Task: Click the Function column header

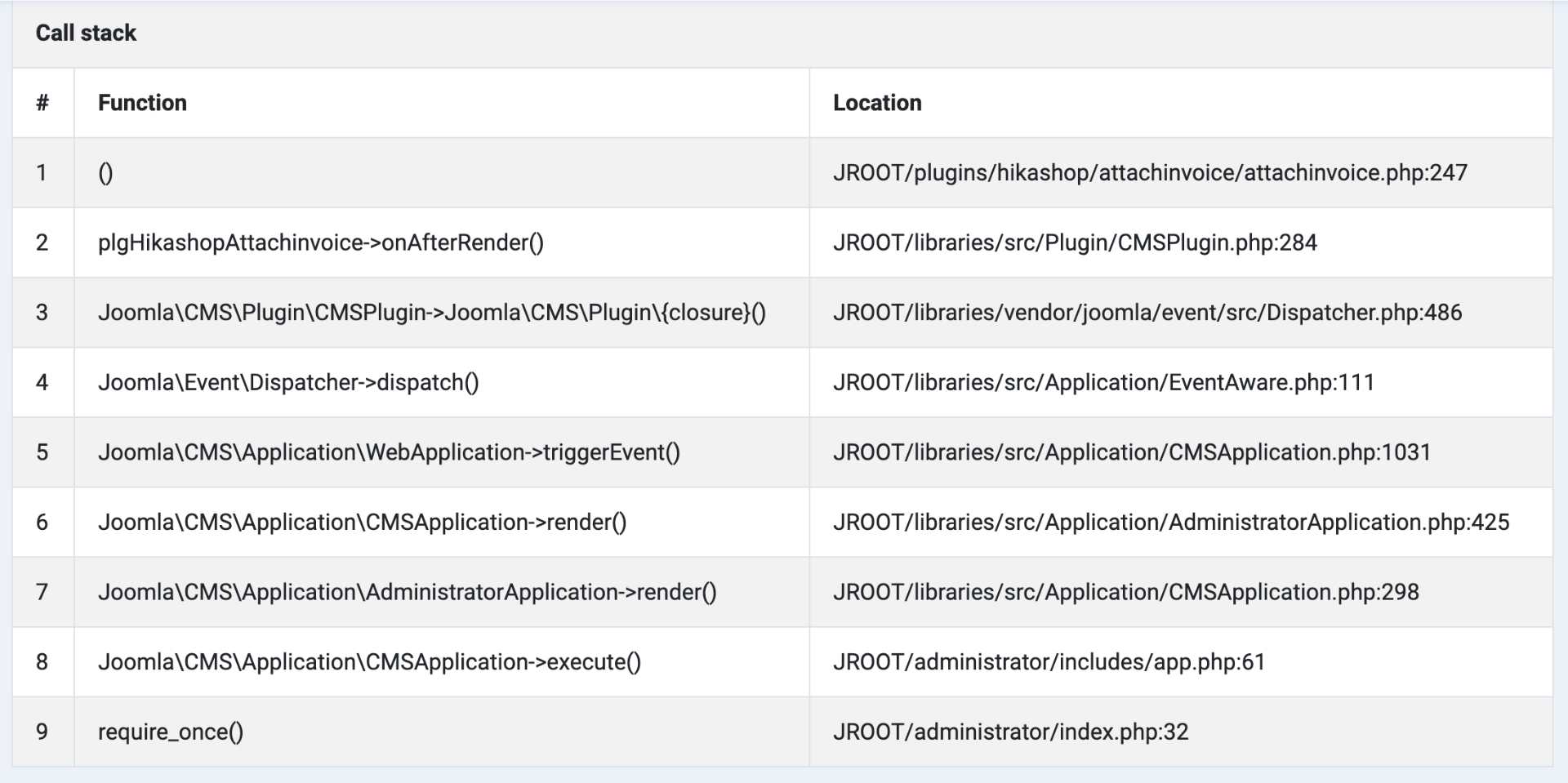Action: click(142, 103)
